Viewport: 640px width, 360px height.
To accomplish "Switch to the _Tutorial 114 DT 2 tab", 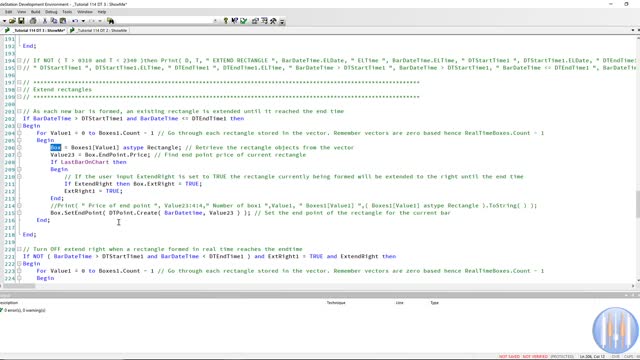I will coord(98,30).
